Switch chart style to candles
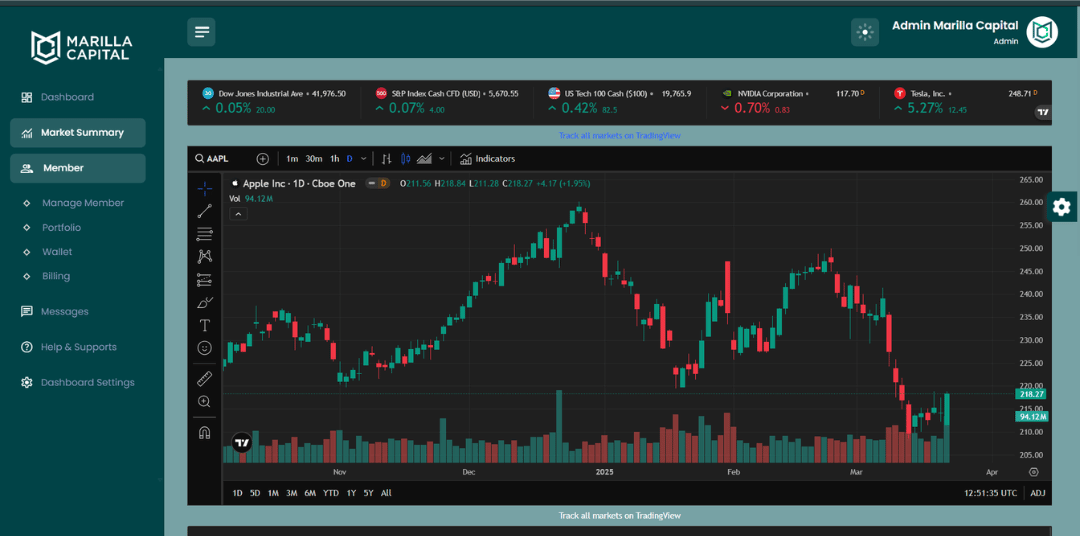 [x=405, y=158]
